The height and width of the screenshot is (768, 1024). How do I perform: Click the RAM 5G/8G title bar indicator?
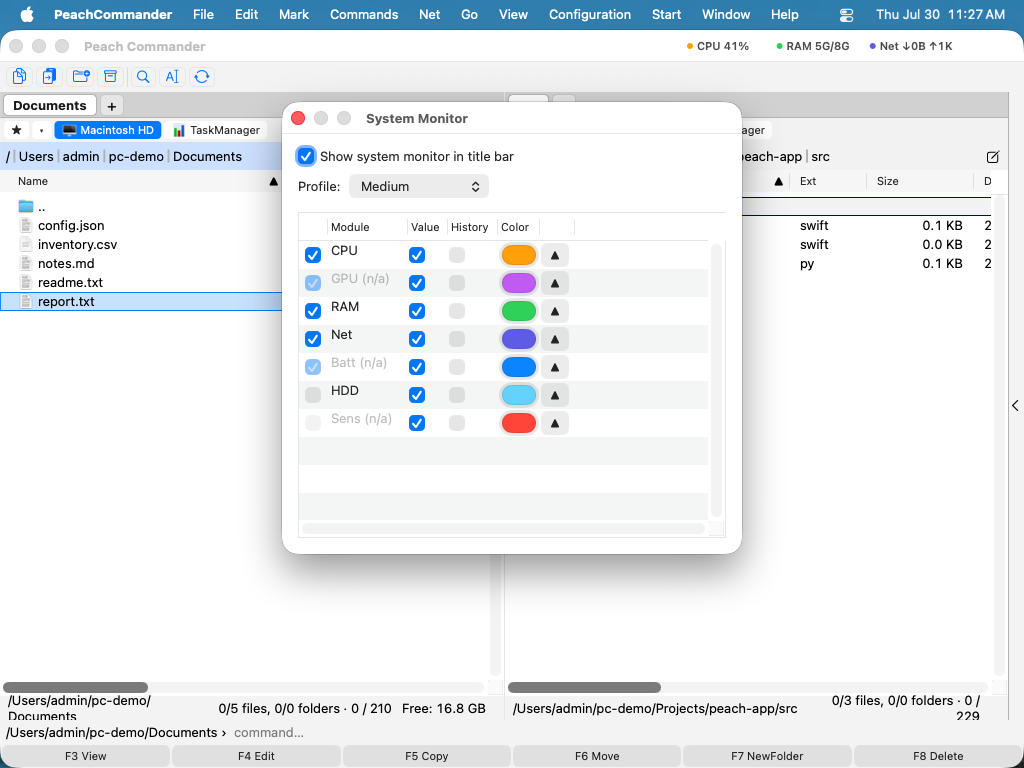(x=812, y=46)
